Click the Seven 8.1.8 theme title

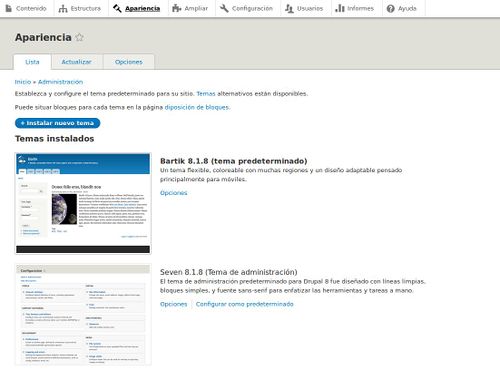(x=228, y=272)
